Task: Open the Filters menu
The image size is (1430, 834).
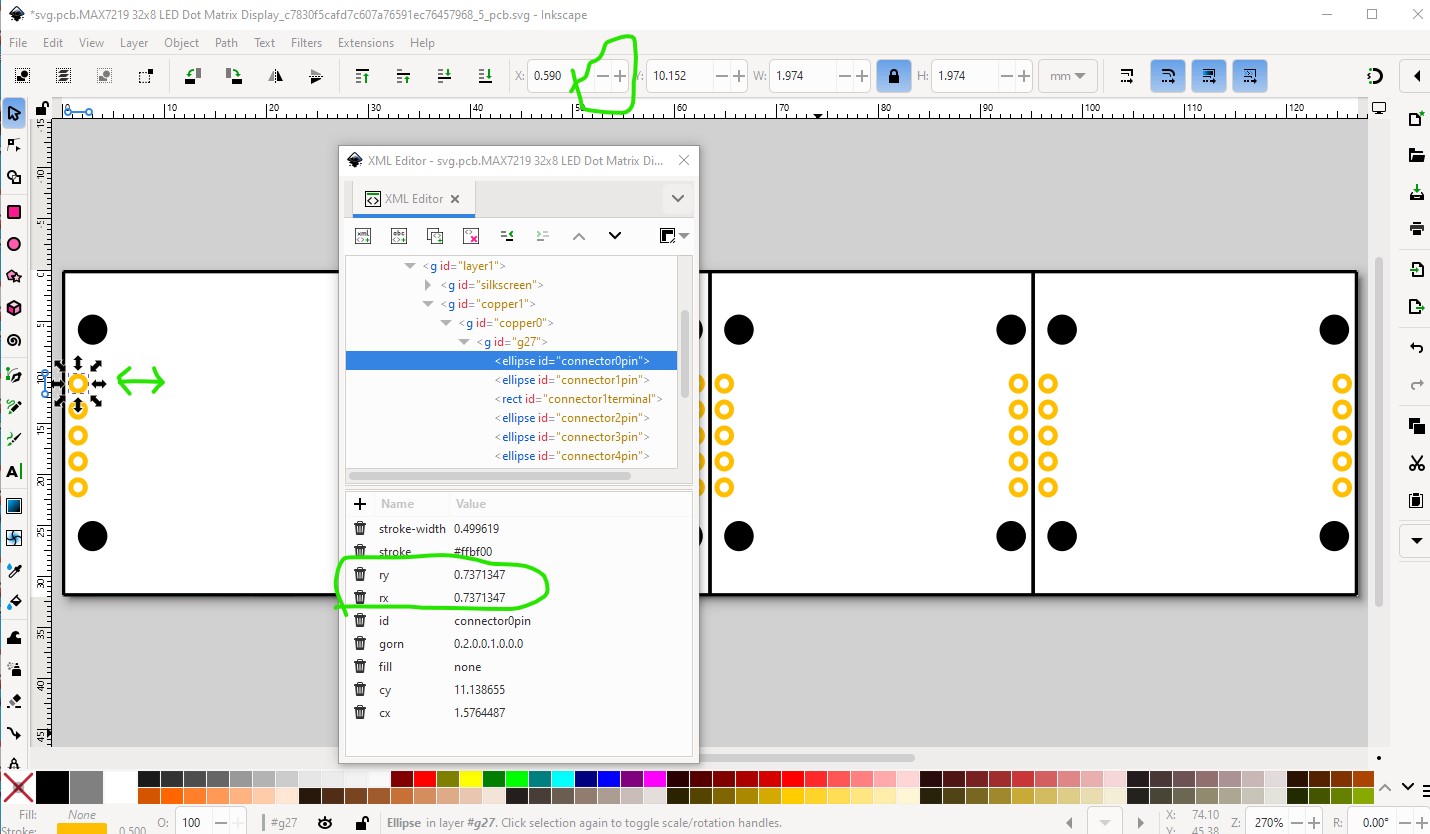Action: tap(306, 43)
